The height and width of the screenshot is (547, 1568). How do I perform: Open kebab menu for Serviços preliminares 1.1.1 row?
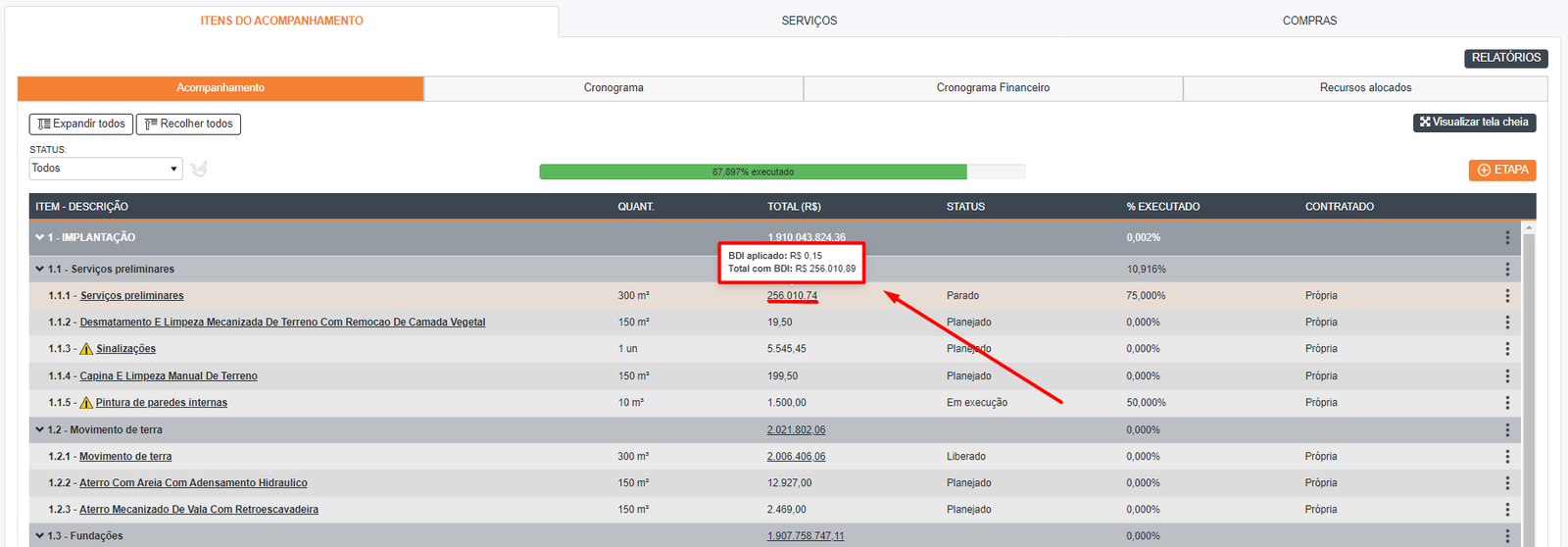pos(1507,295)
